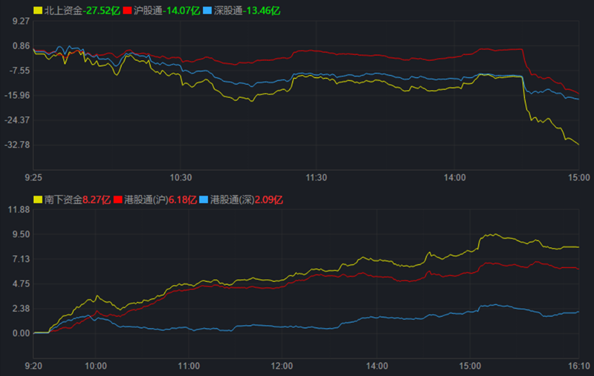Click the yellow 南下资金 legend swatch
594x376 pixels.
coord(38,199)
